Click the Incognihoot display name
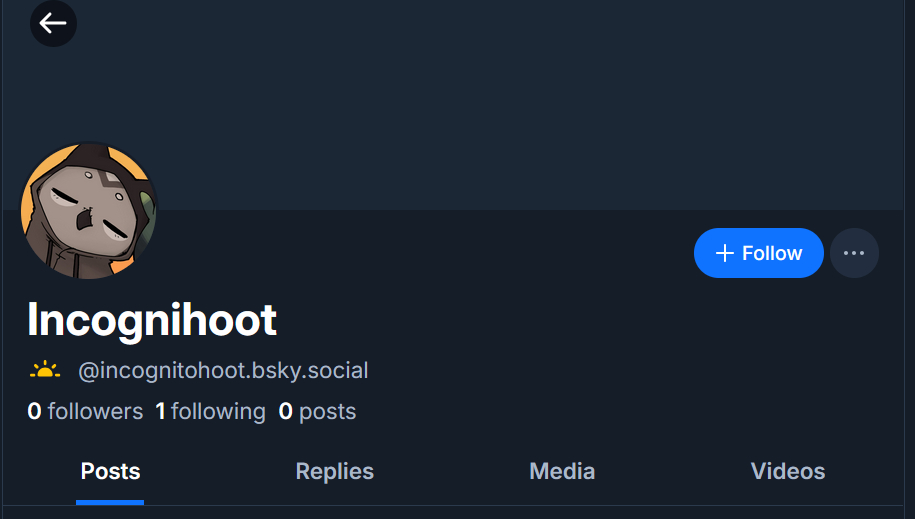 [152, 320]
